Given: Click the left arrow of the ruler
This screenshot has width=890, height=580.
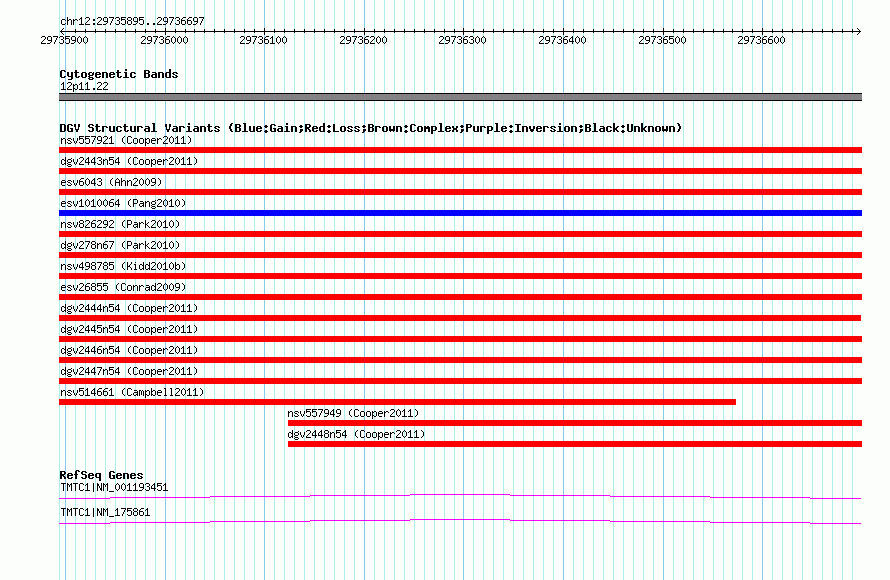Looking at the screenshot, I should click(62, 31).
